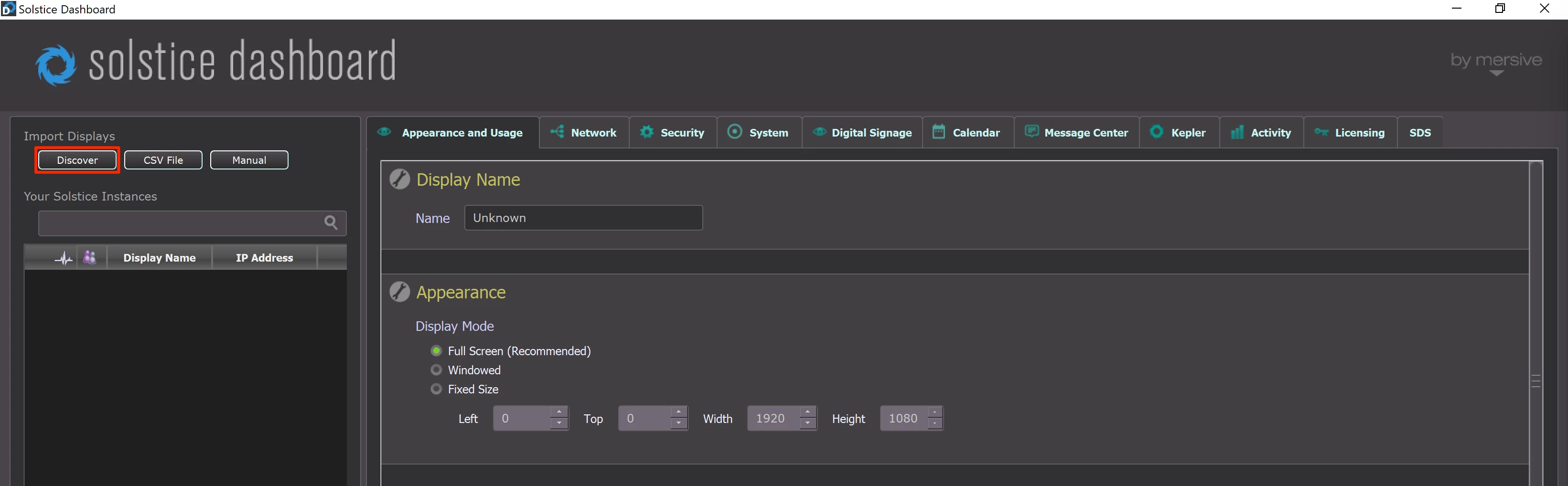Click the Appearance section wrench icon
This screenshot has height=486, width=1568.
(399, 292)
